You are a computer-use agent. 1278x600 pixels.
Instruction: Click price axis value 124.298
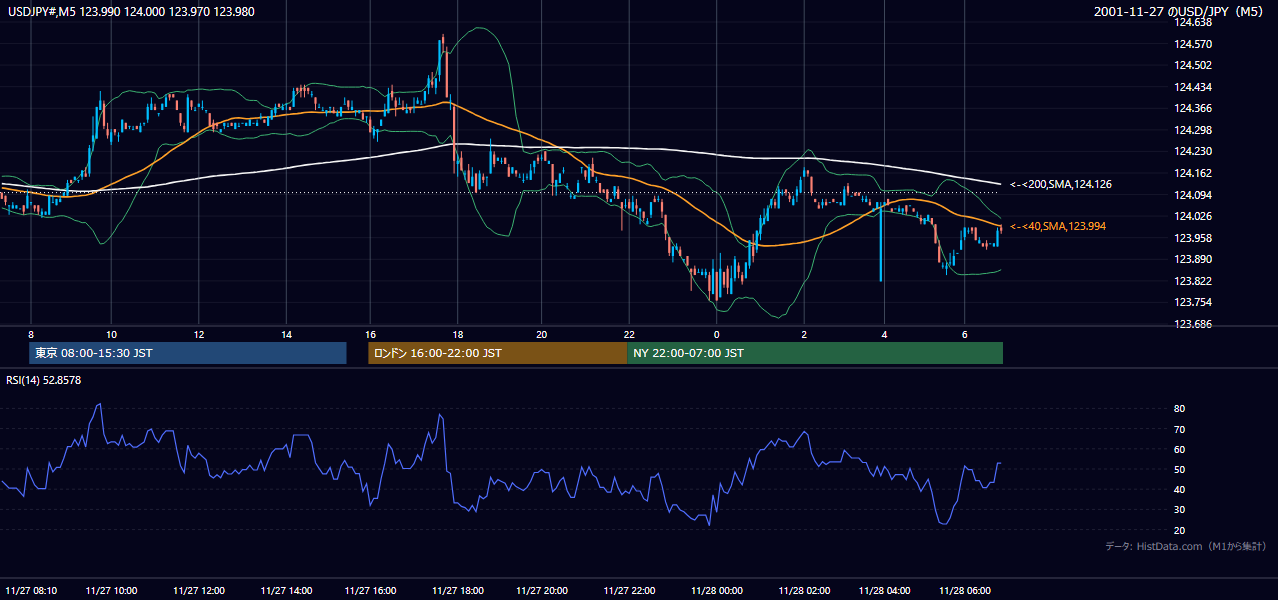pos(1192,130)
